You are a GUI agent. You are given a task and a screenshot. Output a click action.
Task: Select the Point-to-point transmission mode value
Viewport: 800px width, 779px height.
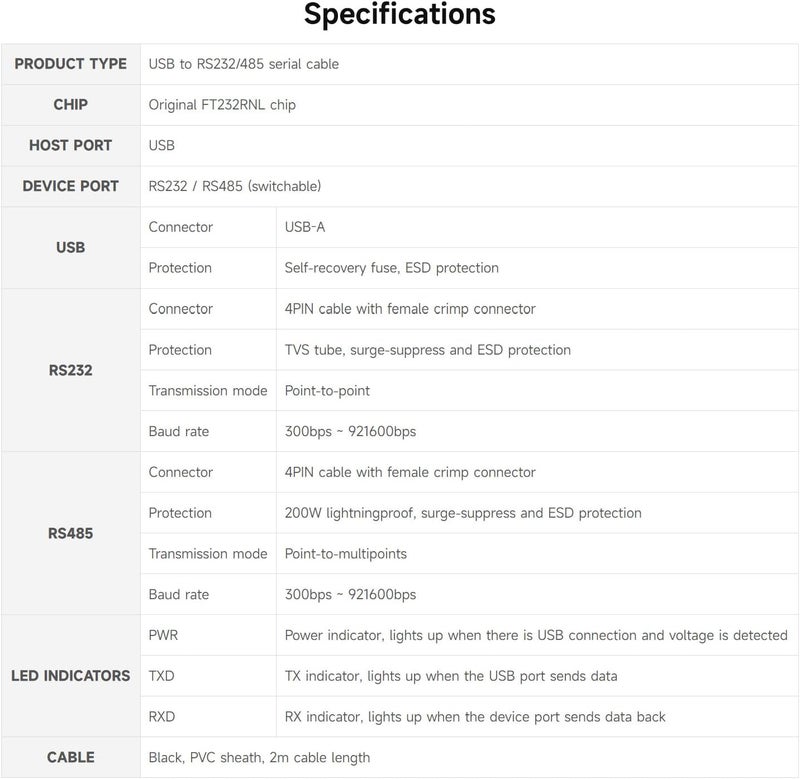[327, 391]
